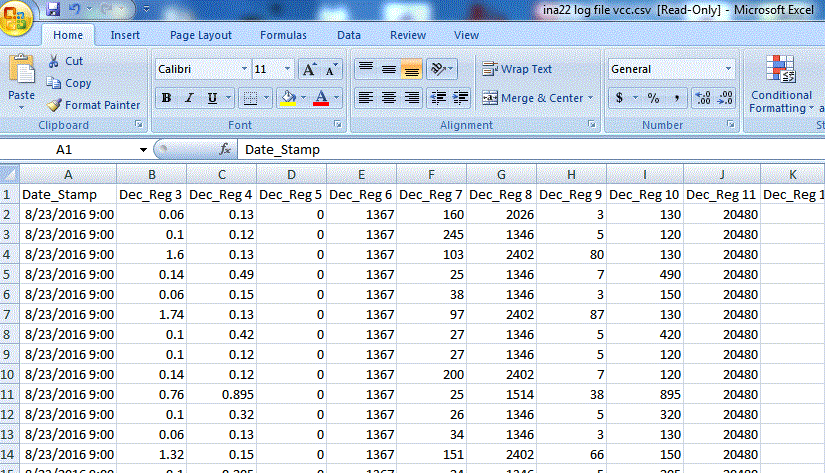
Task: Click the Insert Function fx button
Action: coord(225,150)
